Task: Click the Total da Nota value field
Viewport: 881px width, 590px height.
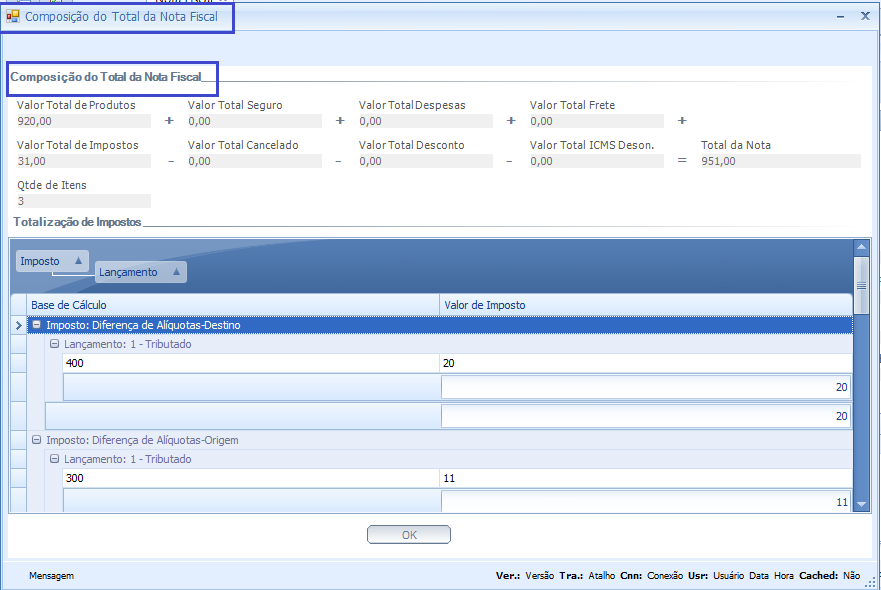Action: (x=779, y=161)
